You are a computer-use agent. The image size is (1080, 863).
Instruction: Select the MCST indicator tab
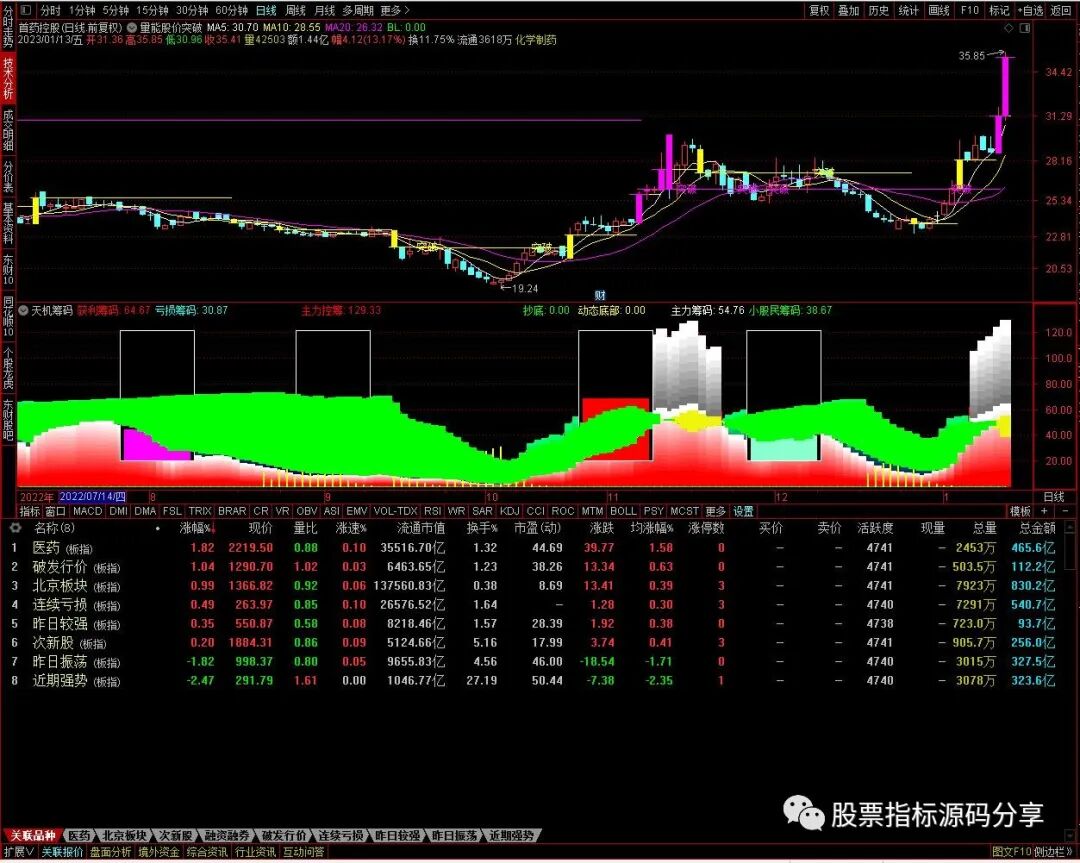pyautogui.click(x=684, y=511)
